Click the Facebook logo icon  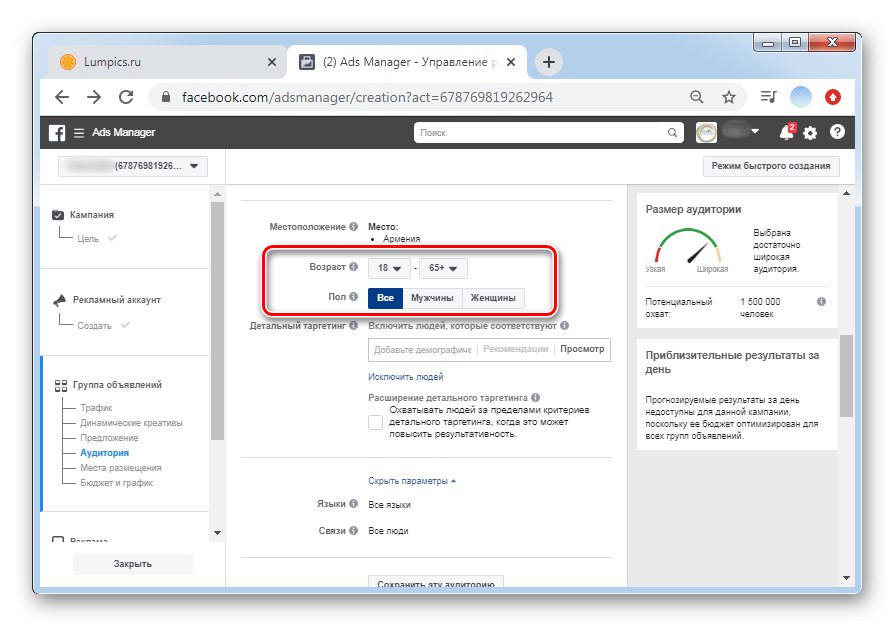pos(57,132)
